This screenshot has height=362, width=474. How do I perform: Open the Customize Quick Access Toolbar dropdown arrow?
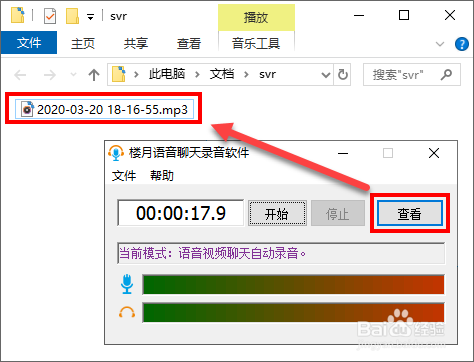(x=90, y=17)
